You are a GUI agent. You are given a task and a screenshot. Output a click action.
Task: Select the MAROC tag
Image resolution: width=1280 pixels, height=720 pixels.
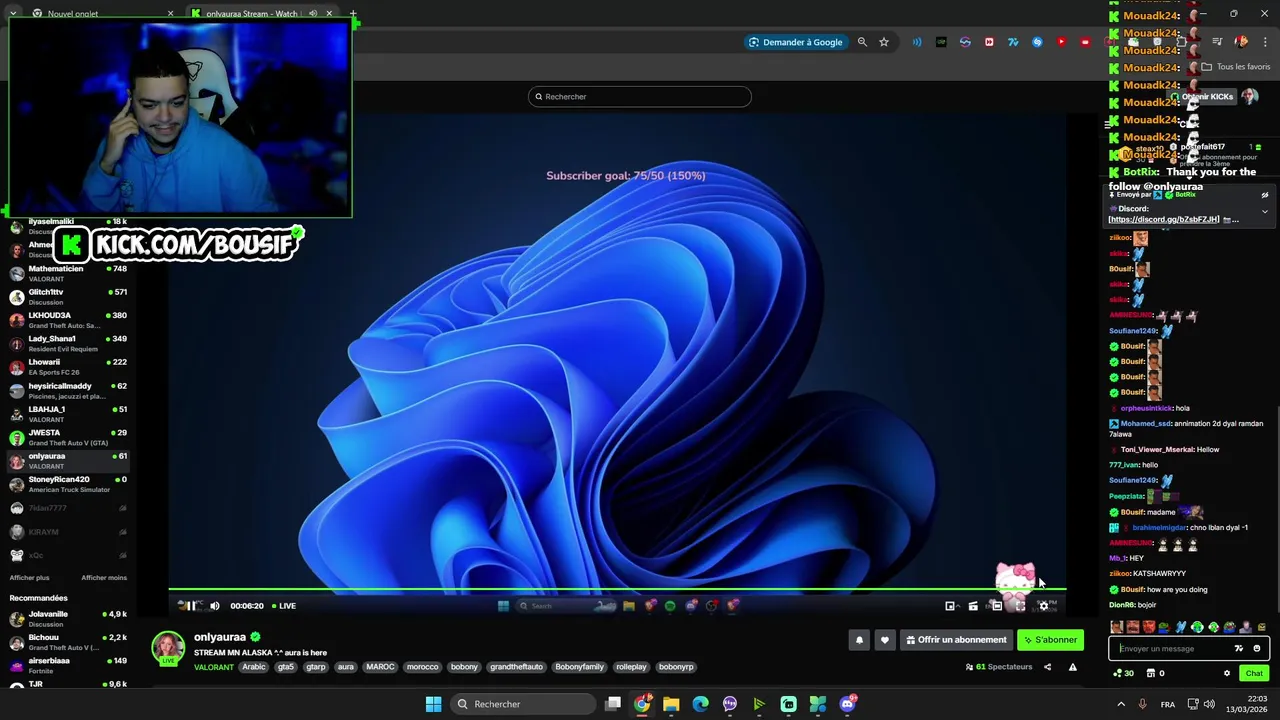click(380, 667)
